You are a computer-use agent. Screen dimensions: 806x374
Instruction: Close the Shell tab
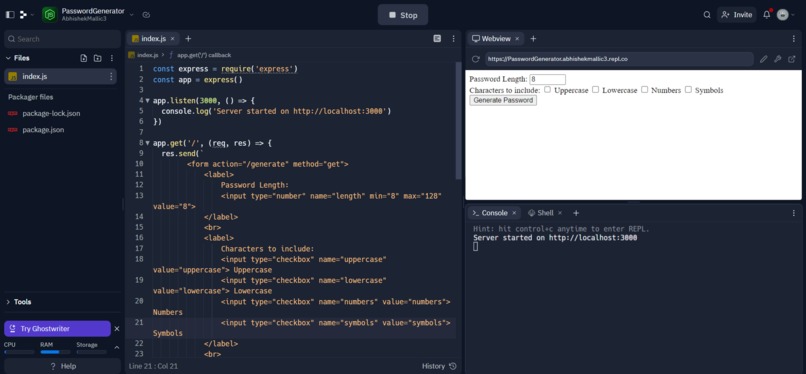[x=560, y=213]
